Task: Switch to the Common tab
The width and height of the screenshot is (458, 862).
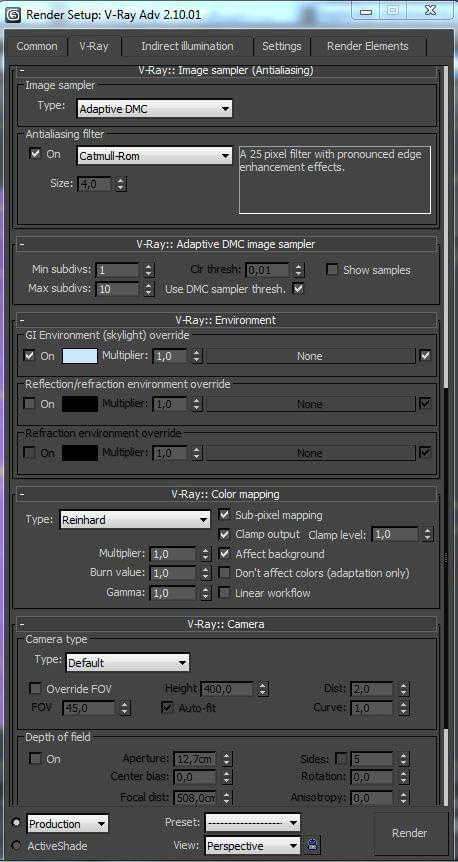Action: [x=36, y=46]
